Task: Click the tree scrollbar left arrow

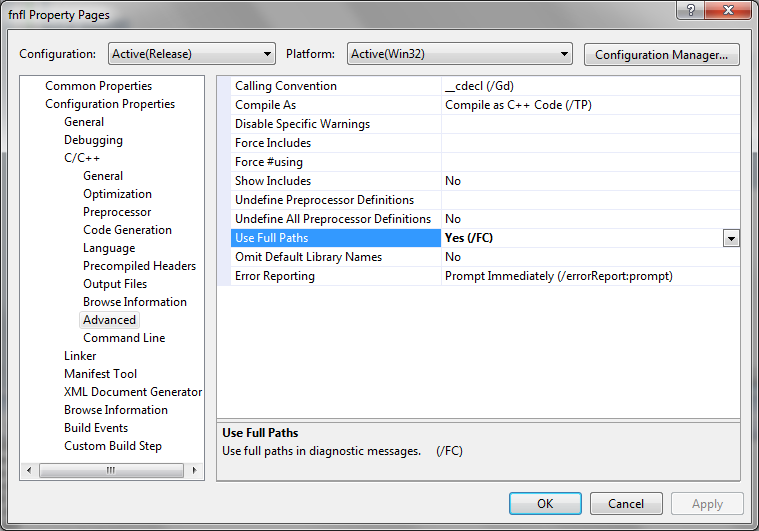Action: pyautogui.click(x=29, y=470)
